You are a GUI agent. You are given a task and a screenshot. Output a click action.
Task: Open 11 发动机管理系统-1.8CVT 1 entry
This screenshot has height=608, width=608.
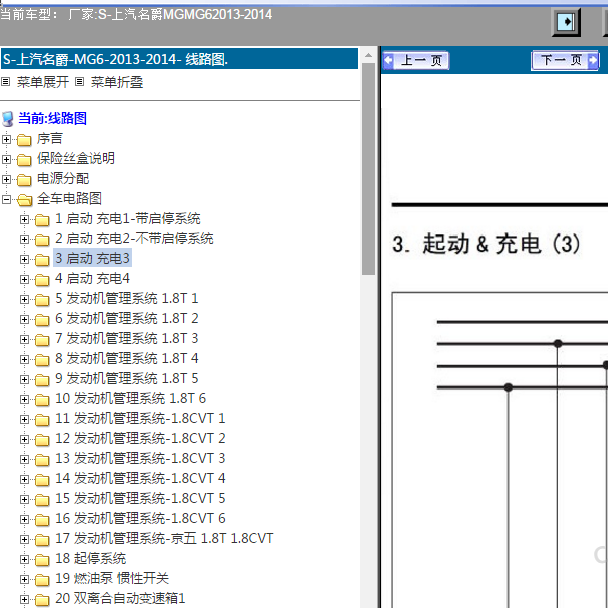click(x=140, y=418)
